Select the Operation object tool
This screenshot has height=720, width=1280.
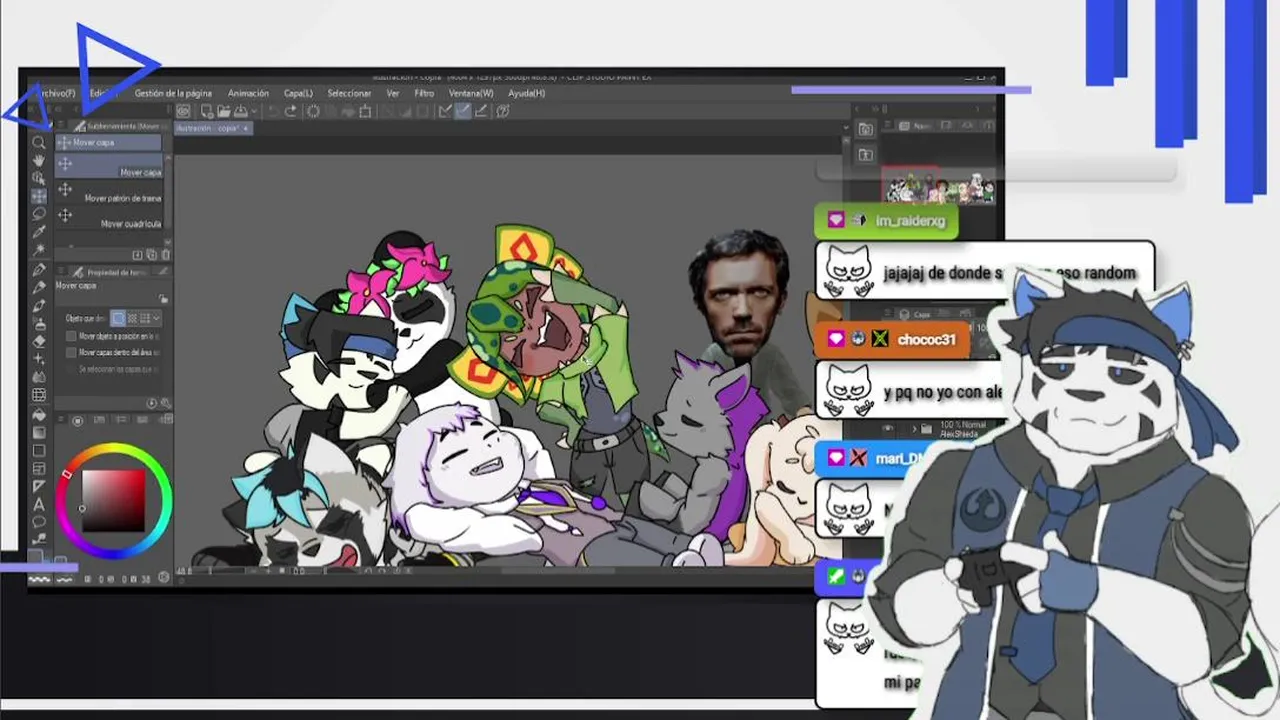39,178
